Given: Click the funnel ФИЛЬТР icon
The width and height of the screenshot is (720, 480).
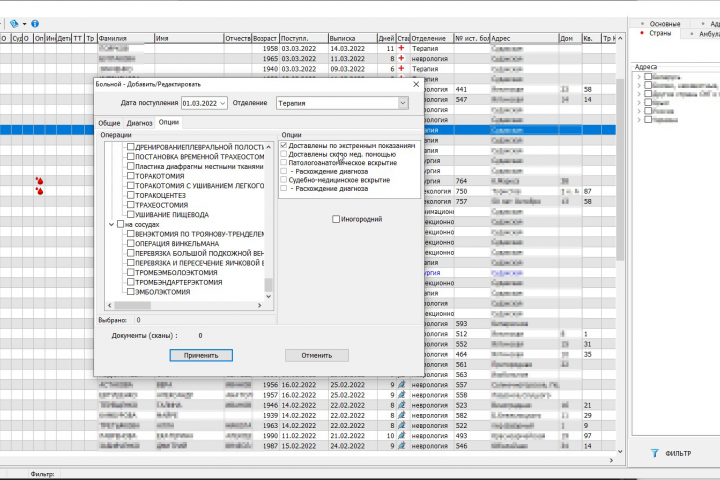Looking at the screenshot, I should pyautogui.click(x=654, y=453).
